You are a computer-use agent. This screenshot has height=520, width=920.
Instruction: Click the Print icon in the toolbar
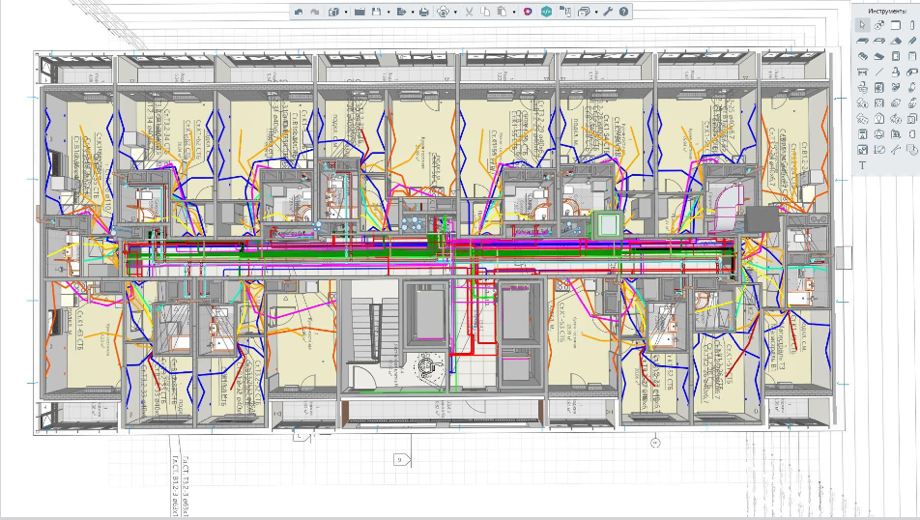(424, 12)
